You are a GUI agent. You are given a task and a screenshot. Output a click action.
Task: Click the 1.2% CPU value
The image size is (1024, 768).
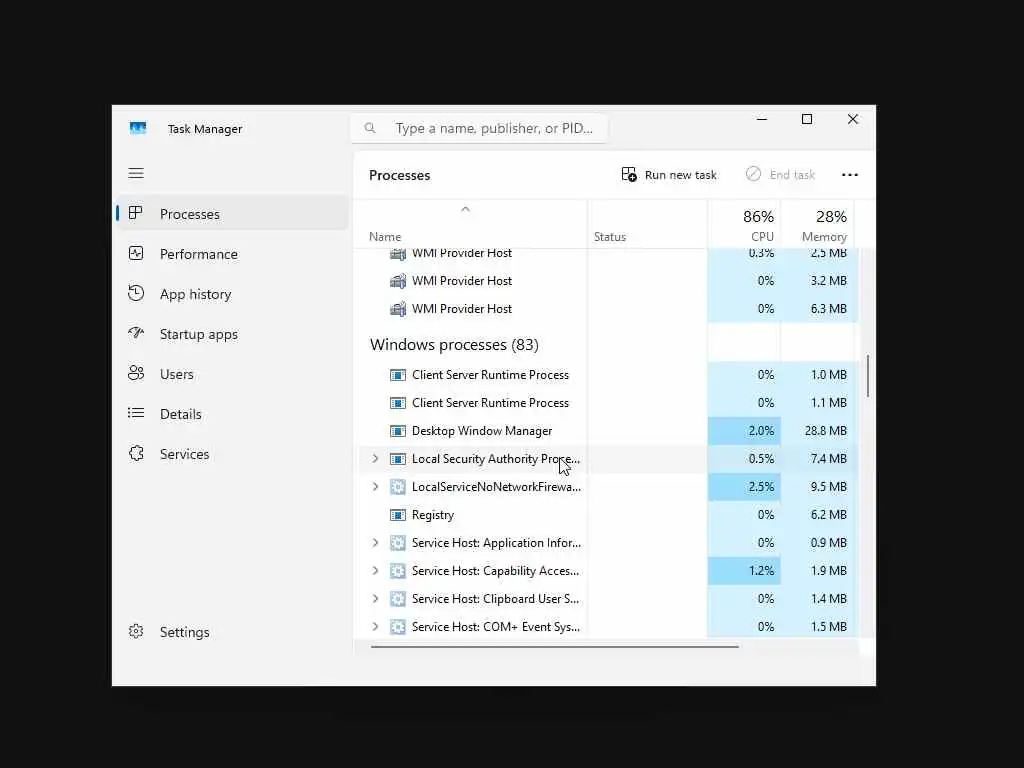point(761,571)
